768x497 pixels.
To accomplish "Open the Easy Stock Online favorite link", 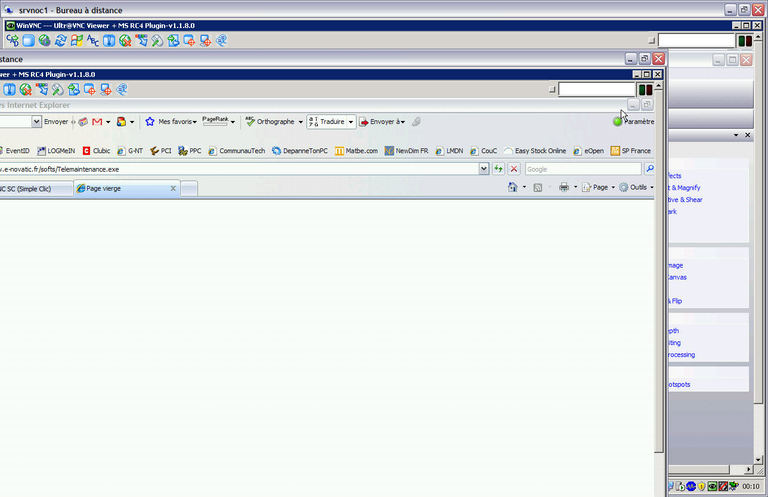I will click(x=535, y=151).
